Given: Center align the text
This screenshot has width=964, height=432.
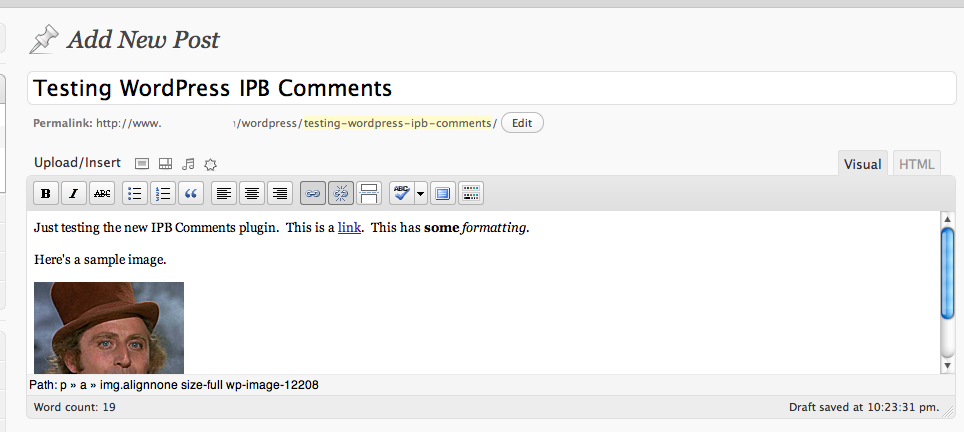Looking at the screenshot, I should click(x=252, y=193).
